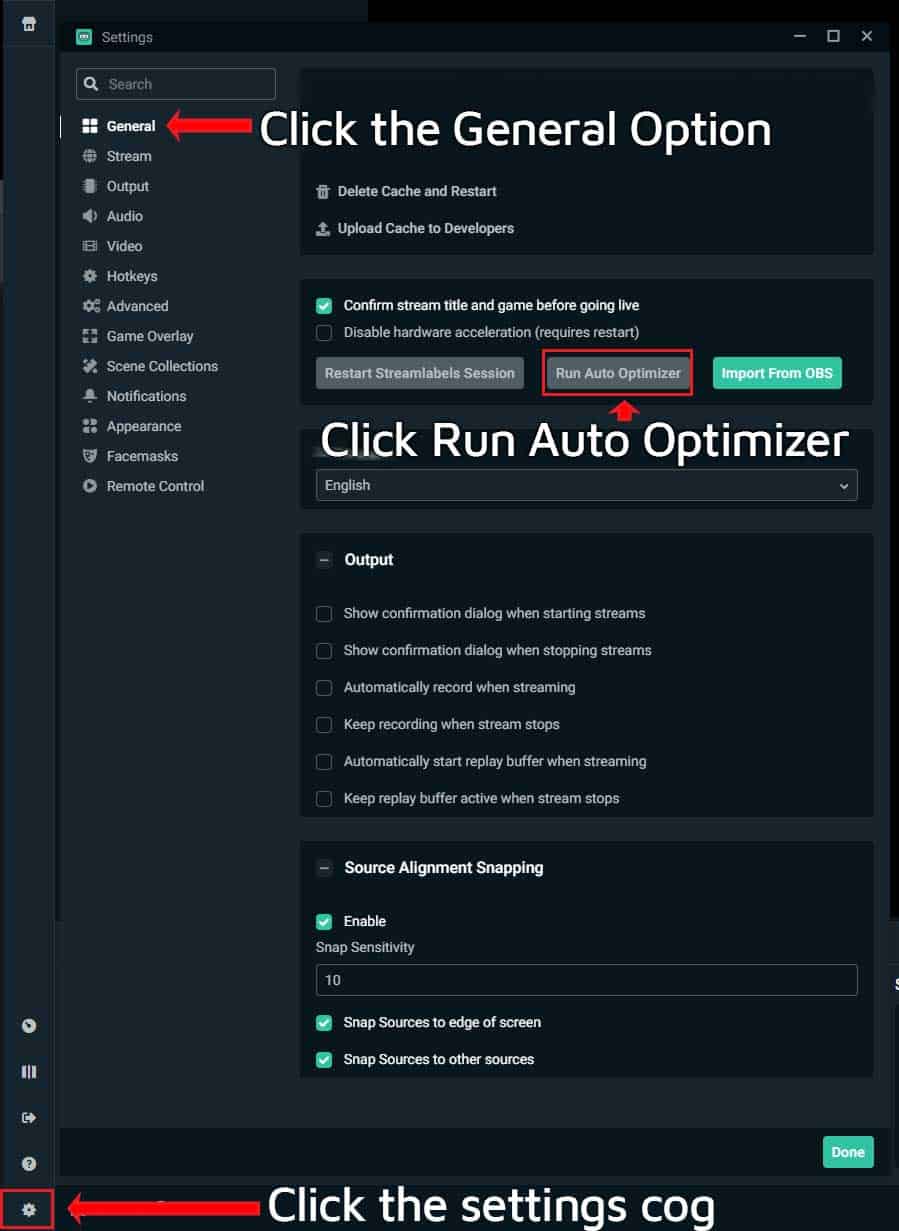Viewport: 899px width, 1231px height.
Task: Maximize the Settings window
Action: [x=833, y=36]
